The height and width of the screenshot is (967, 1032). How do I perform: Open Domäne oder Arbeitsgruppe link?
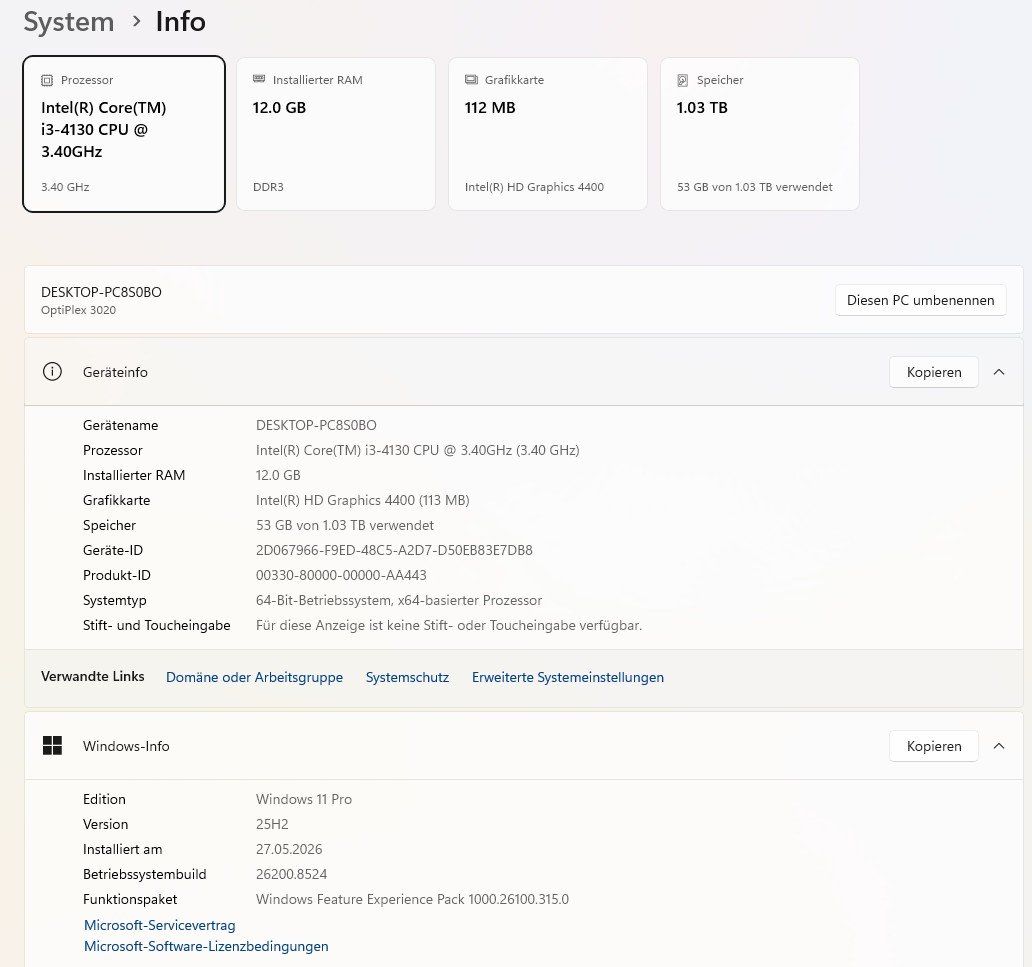click(x=254, y=677)
